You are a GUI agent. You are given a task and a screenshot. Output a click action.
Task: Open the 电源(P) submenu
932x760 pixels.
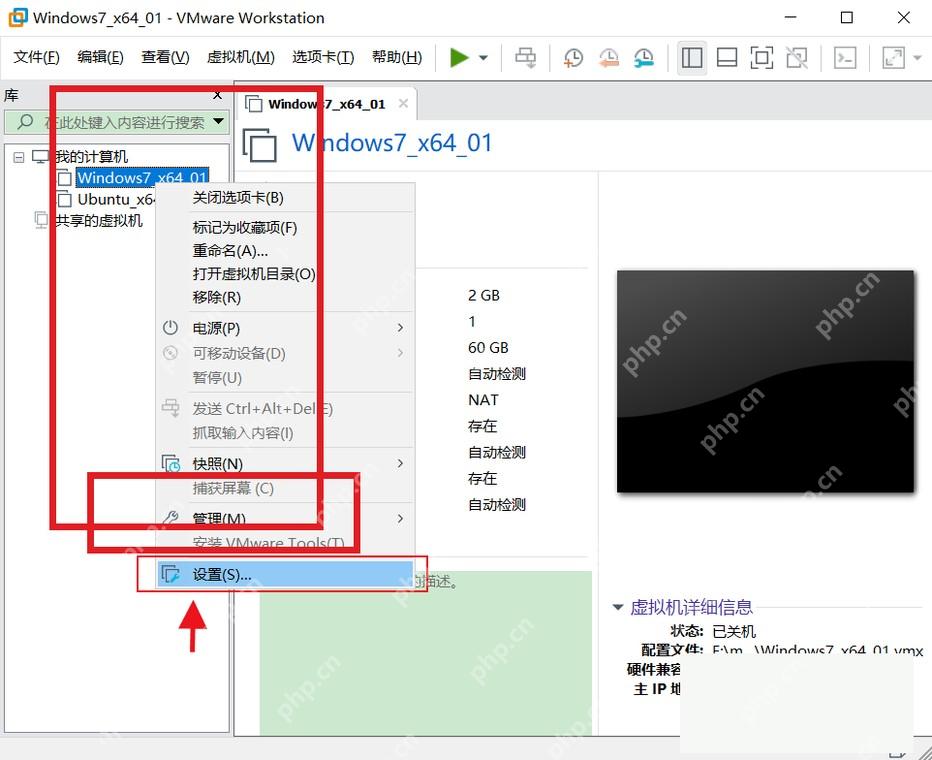[285, 328]
